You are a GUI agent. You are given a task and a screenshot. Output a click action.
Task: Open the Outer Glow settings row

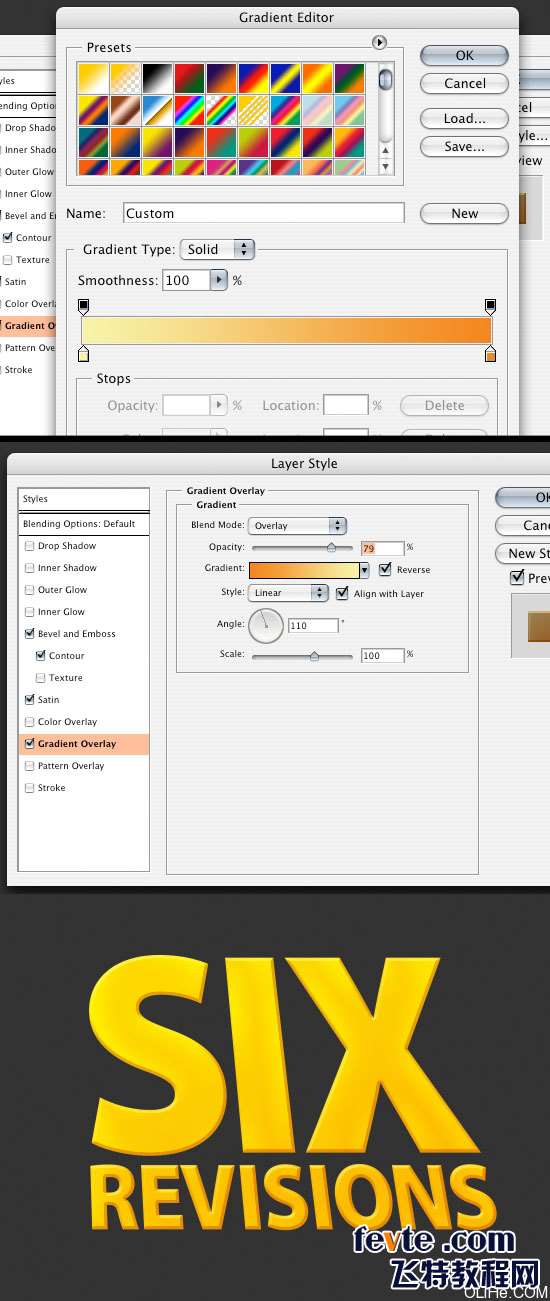pyautogui.click(x=84, y=590)
